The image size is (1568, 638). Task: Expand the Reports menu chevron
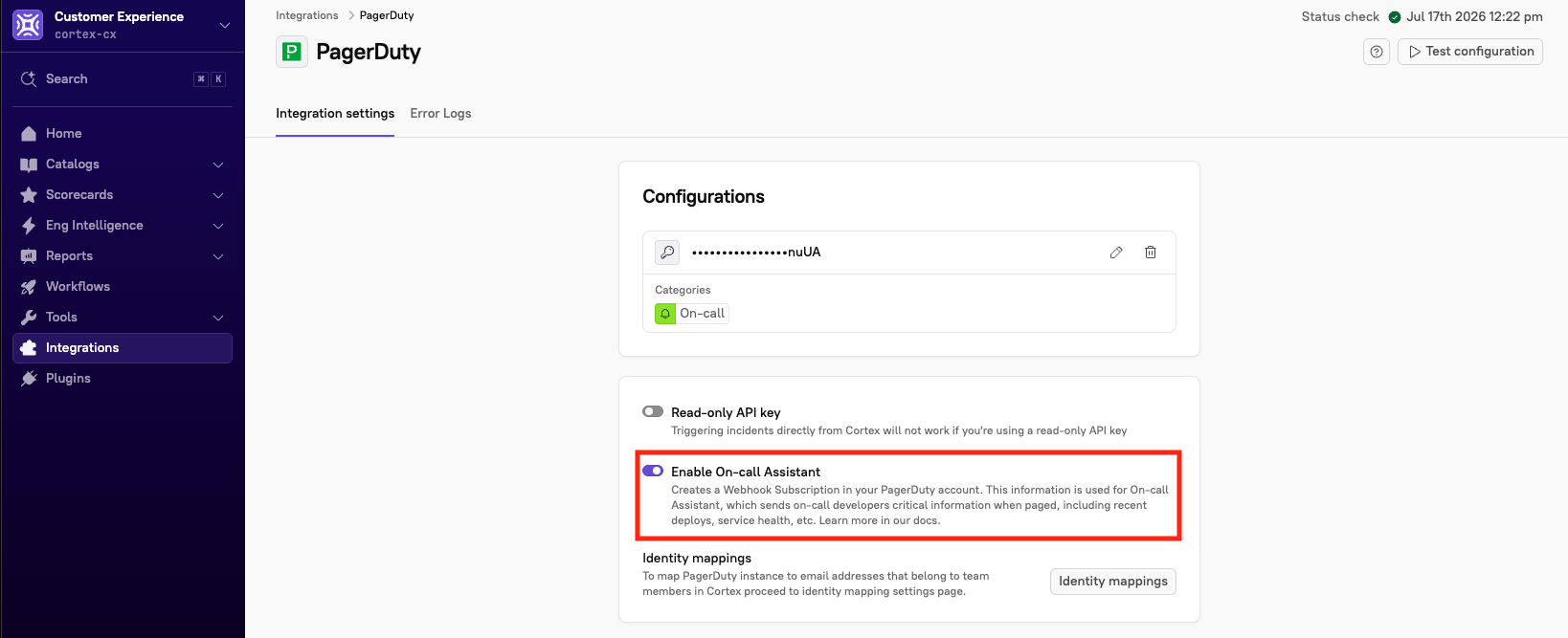[x=218, y=256]
